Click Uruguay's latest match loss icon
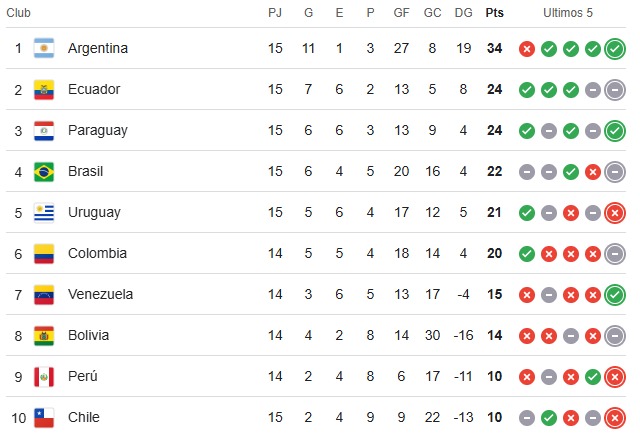The height and width of the screenshot is (440, 640). pos(615,213)
